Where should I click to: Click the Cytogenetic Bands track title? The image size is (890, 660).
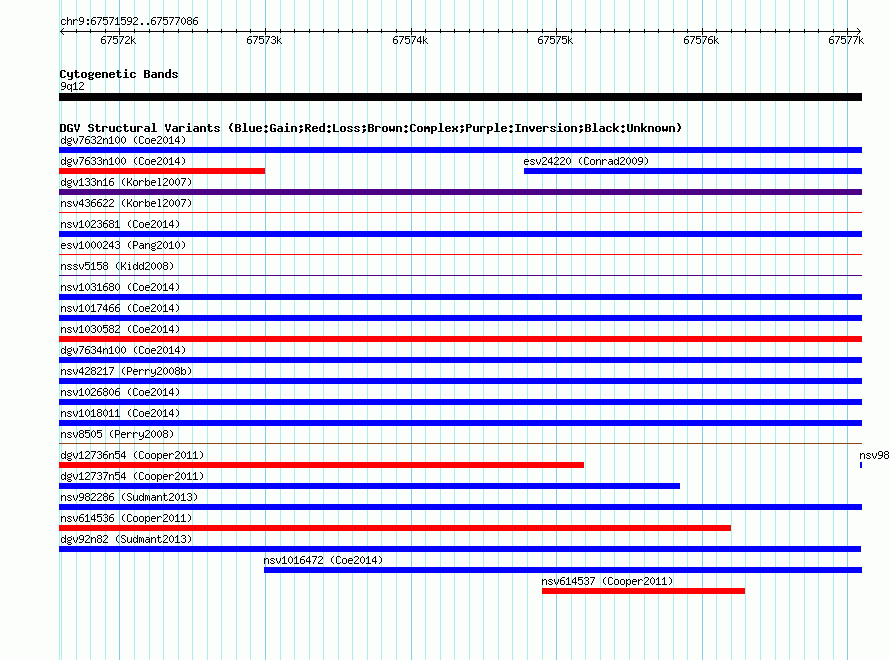(119, 74)
